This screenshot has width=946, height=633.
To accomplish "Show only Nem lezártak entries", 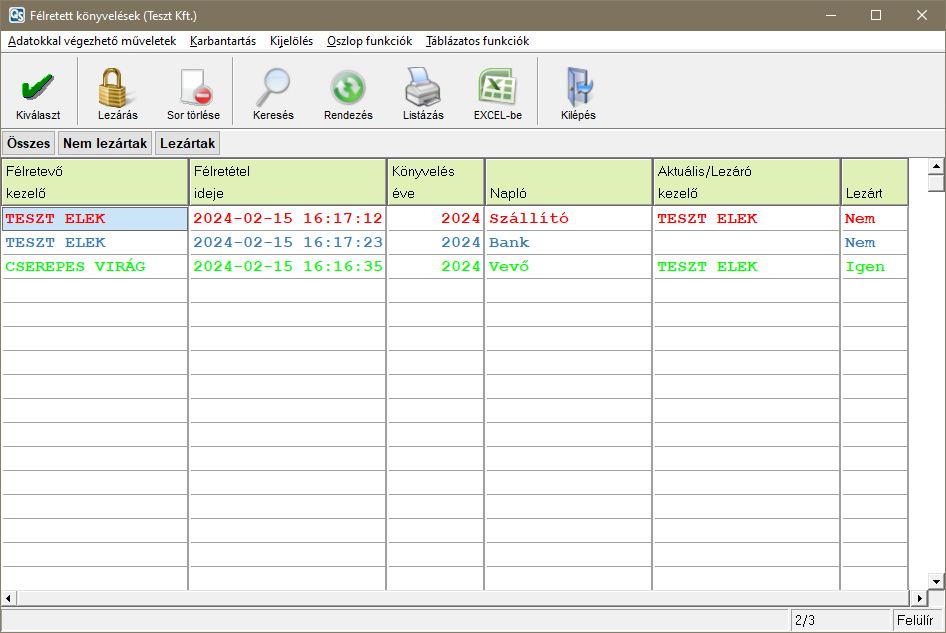I will (x=105, y=144).
